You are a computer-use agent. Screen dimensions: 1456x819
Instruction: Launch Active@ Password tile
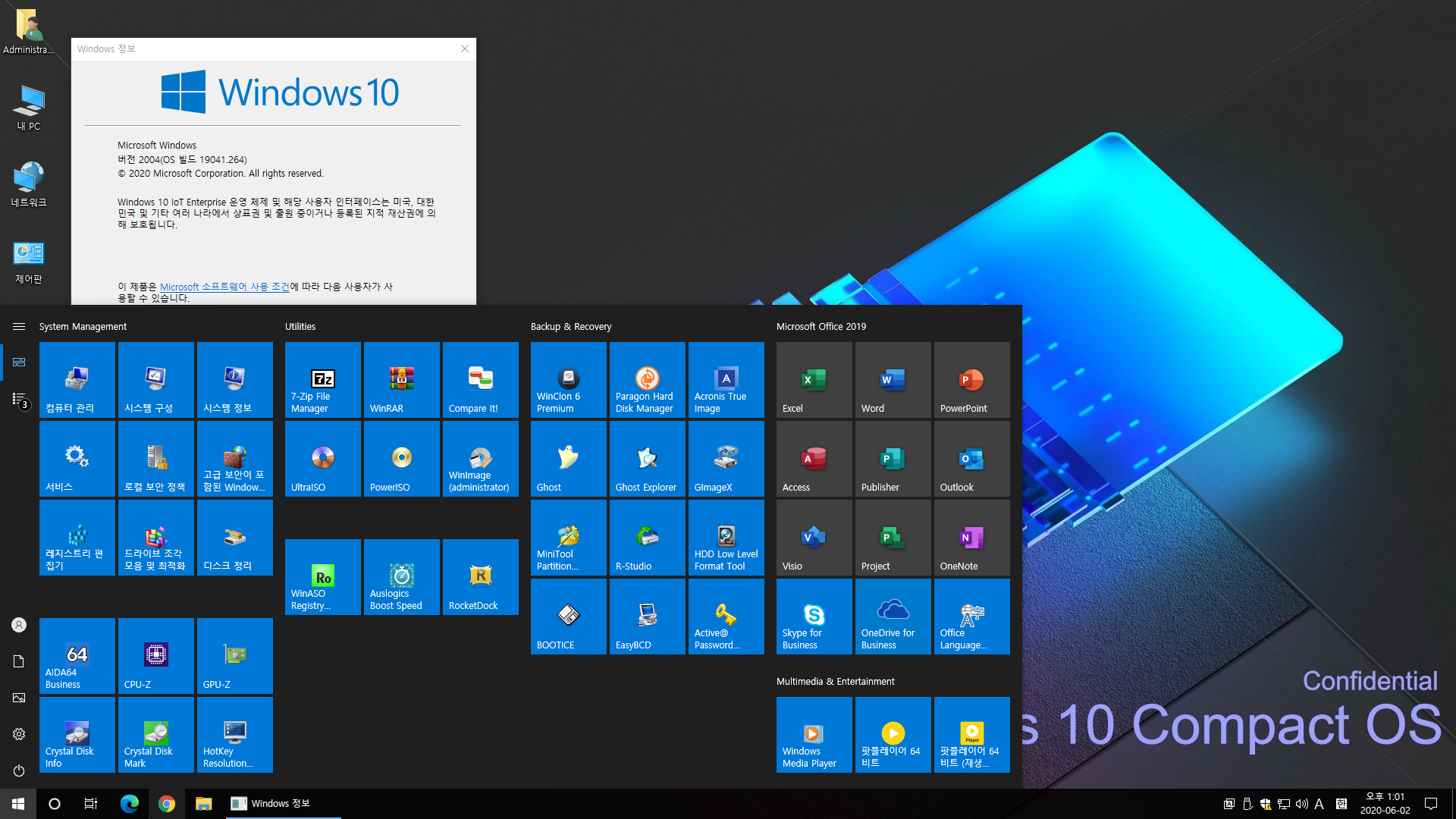(726, 617)
